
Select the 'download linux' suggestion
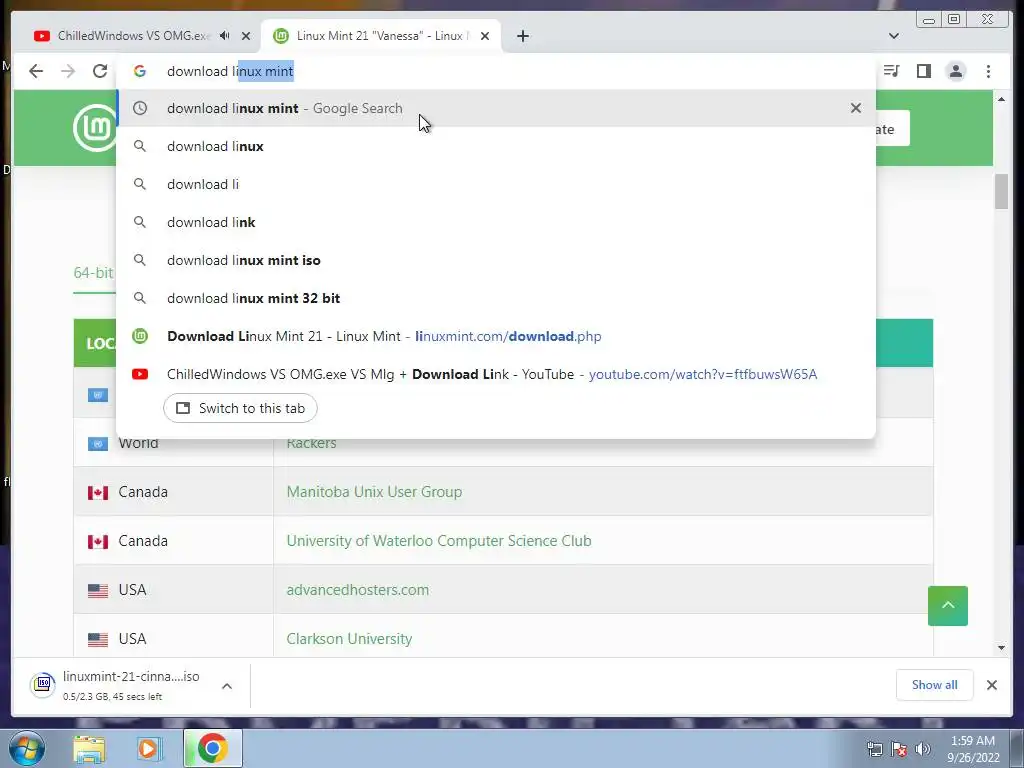coord(496,146)
